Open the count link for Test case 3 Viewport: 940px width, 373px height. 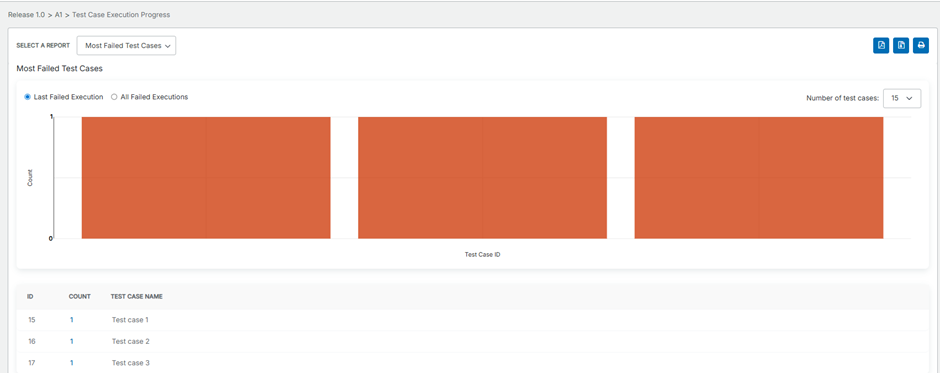click(71, 363)
